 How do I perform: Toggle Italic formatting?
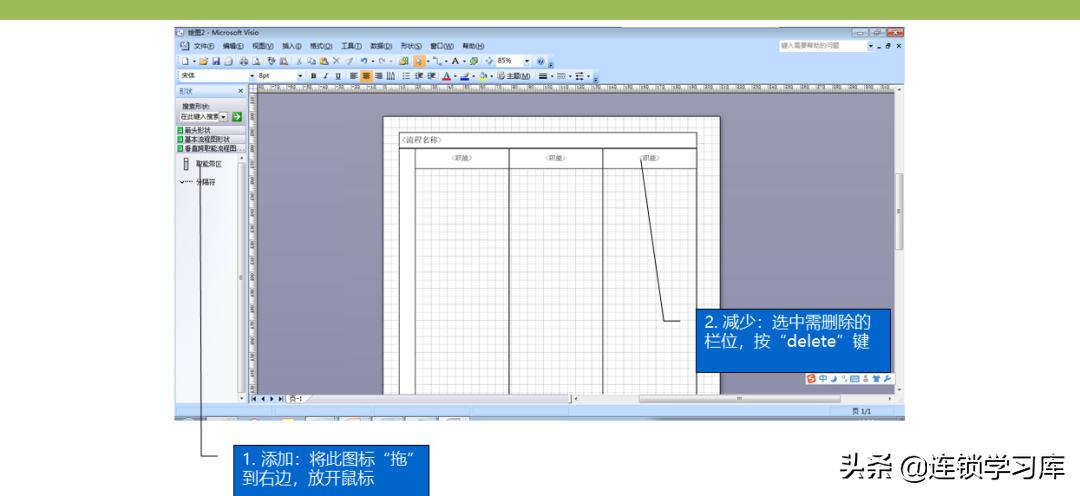point(325,76)
